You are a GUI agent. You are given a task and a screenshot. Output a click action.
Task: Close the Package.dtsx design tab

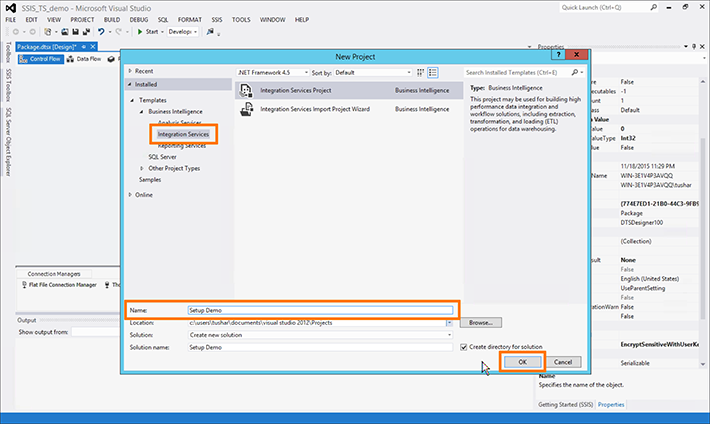pos(93,47)
